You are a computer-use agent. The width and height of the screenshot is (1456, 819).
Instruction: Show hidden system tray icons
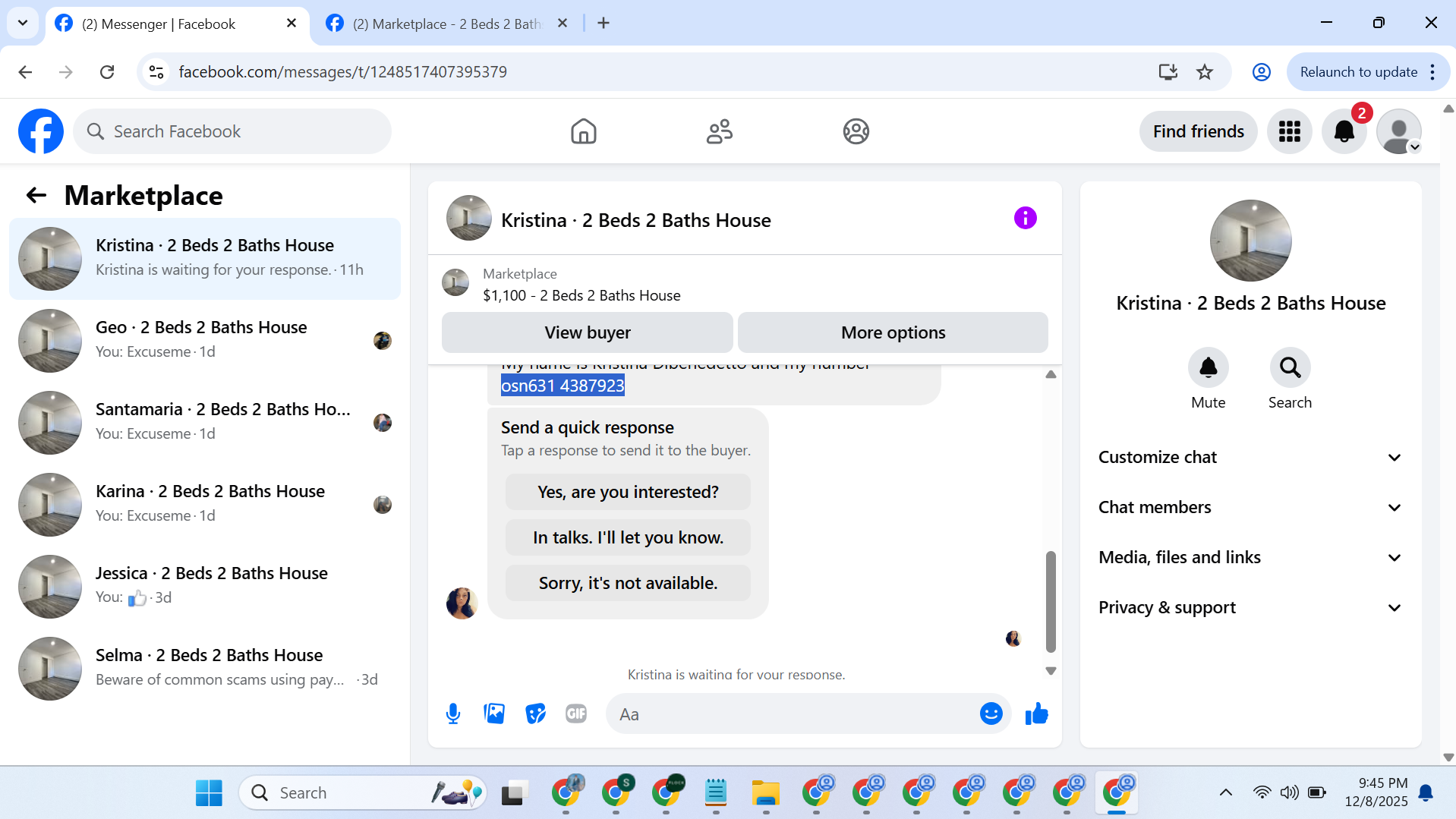[1225, 792]
